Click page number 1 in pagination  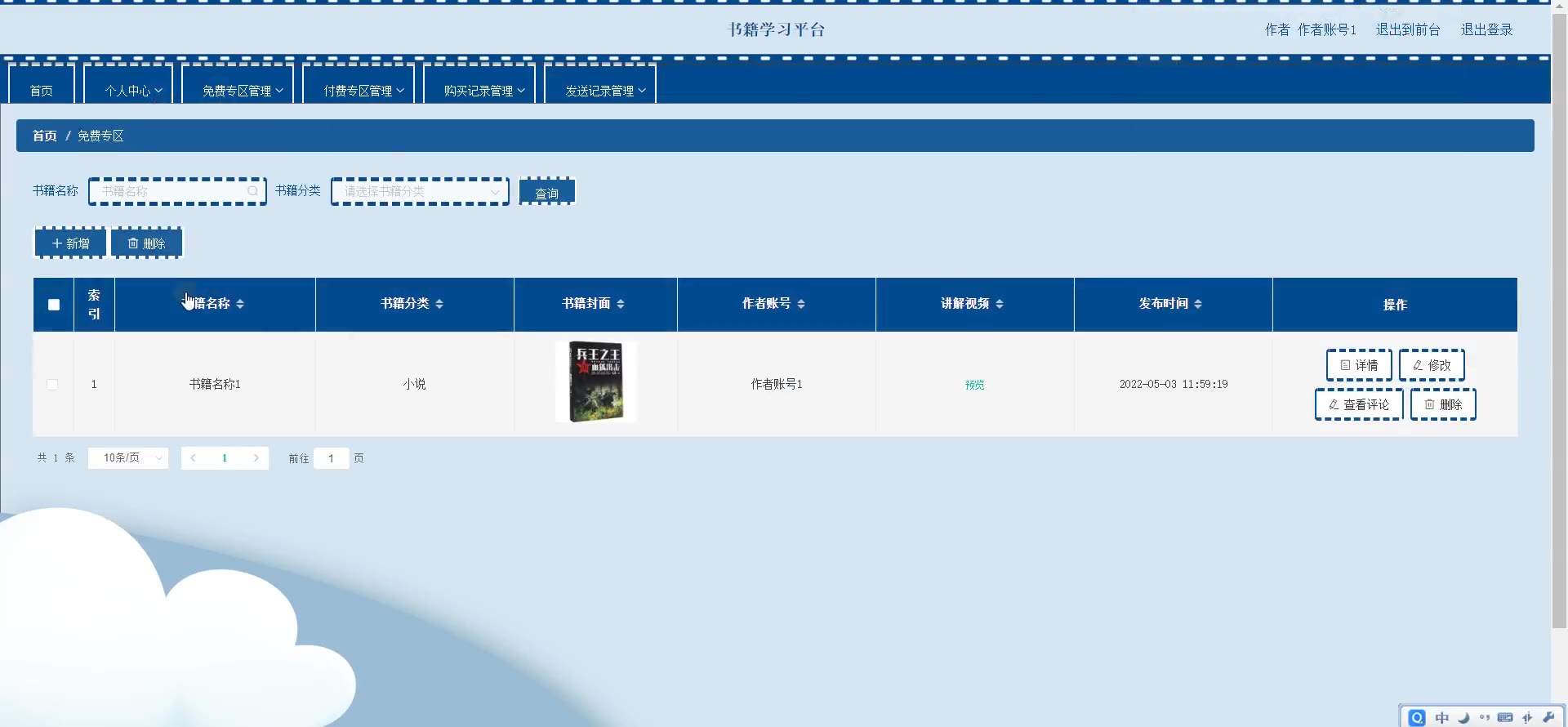[225, 458]
